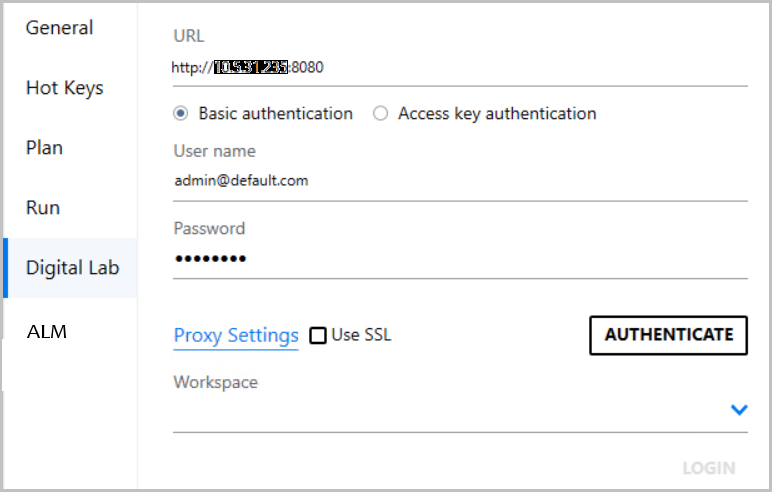This screenshot has height=492, width=772.
Task: Click the "Workspace" label text
Action: [215, 382]
